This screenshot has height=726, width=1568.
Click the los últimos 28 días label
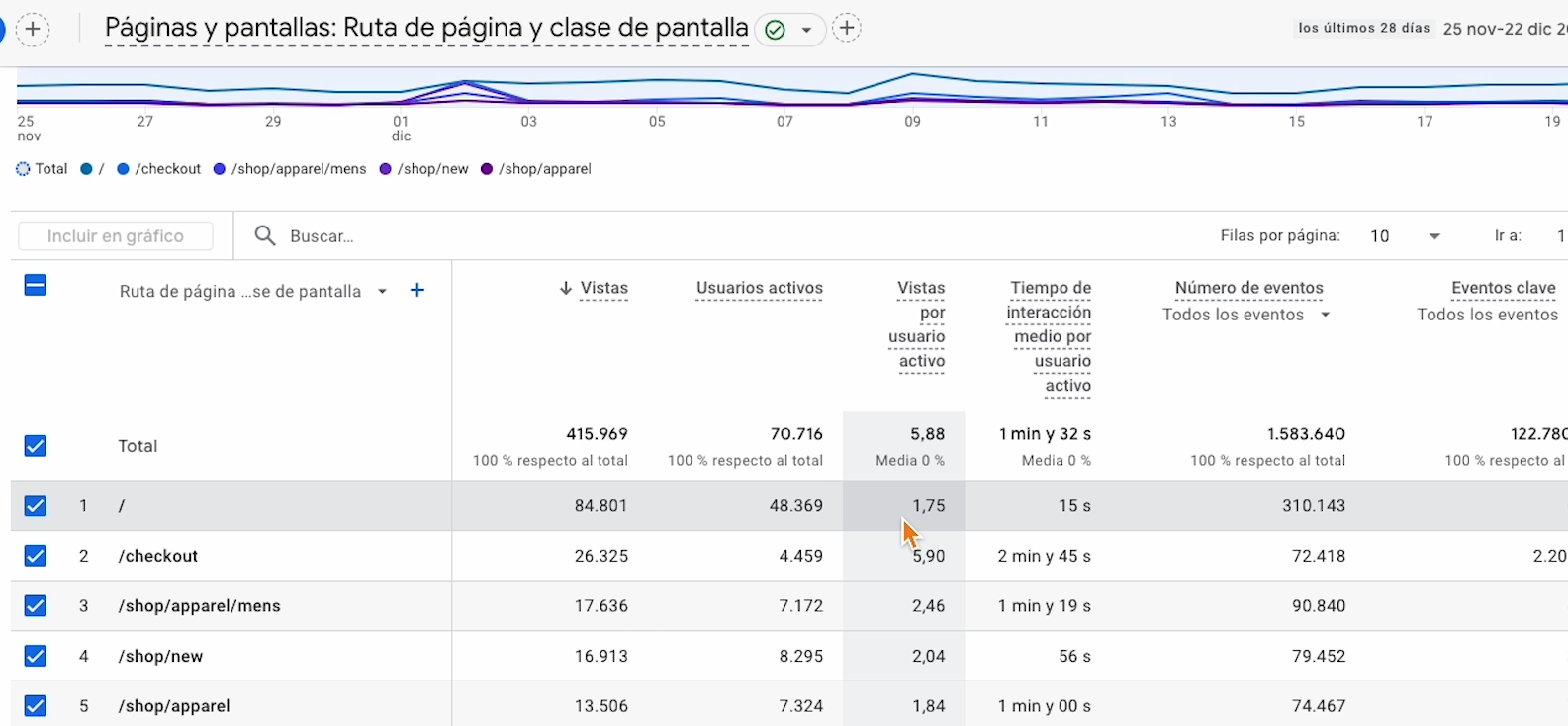tap(1364, 28)
